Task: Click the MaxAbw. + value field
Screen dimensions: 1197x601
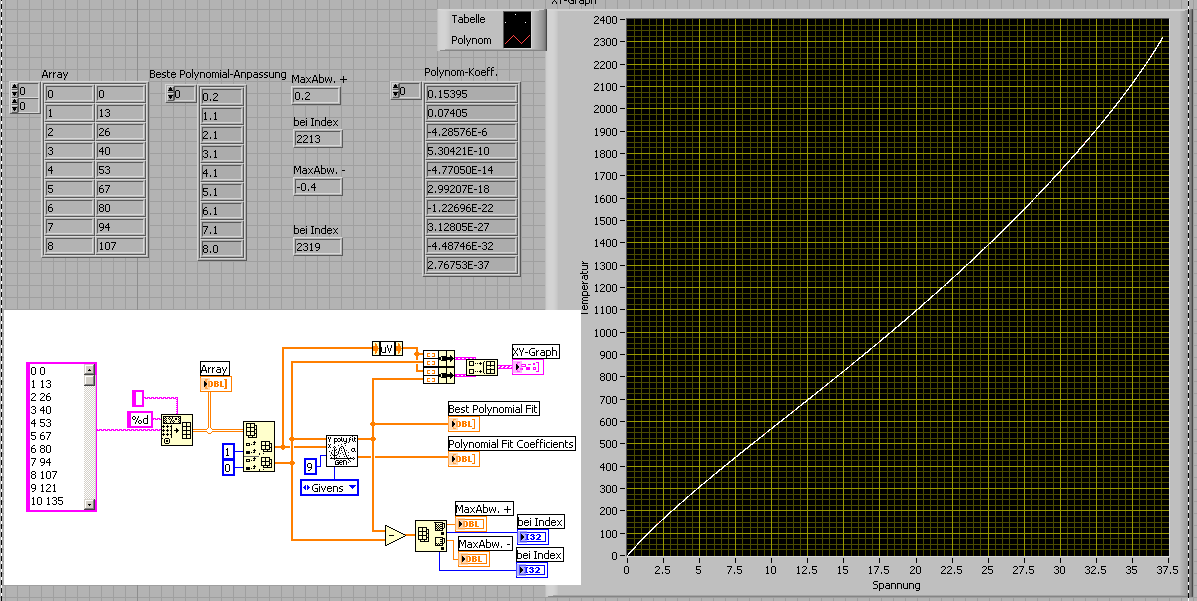Action: click(317, 95)
